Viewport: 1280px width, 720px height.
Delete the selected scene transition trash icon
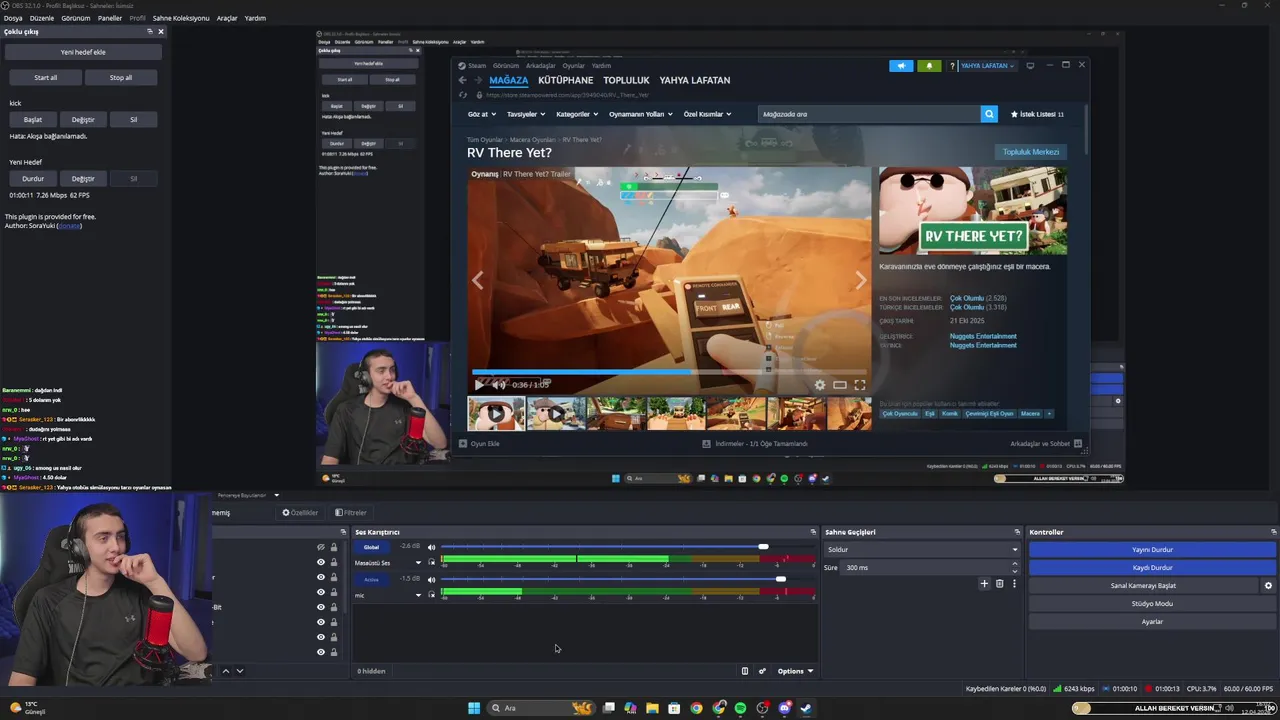click(999, 584)
